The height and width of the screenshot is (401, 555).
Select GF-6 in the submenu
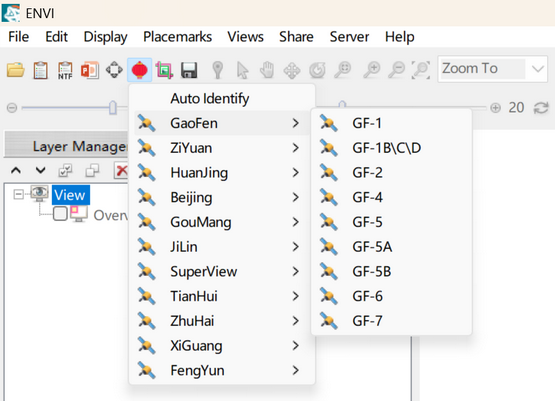tap(391, 296)
